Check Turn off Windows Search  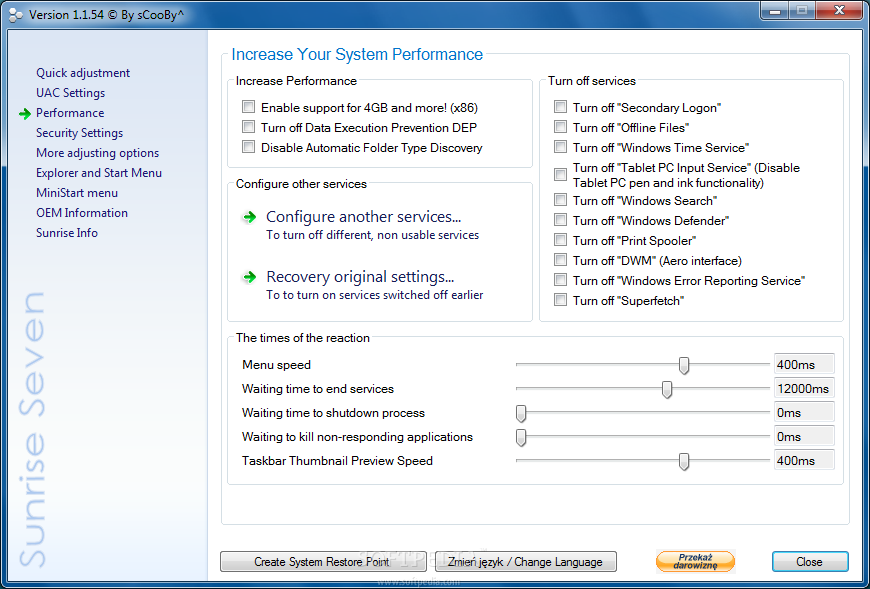pyautogui.click(x=560, y=200)
